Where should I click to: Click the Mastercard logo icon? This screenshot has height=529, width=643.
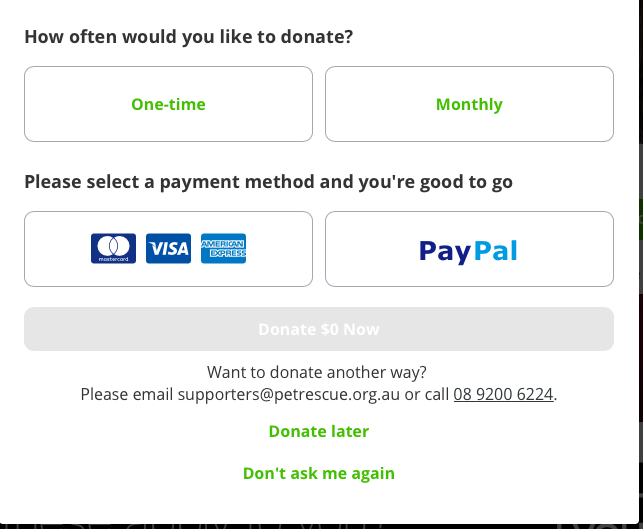coord(113,249)
